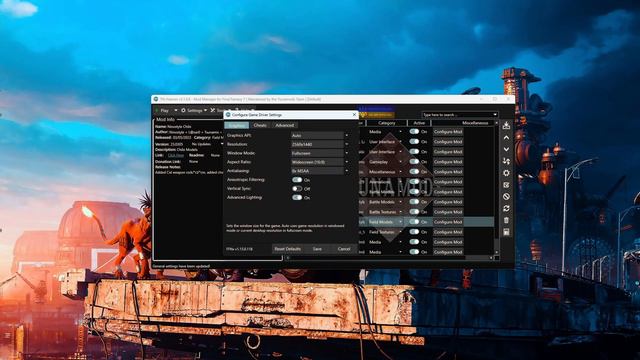Screen dimensions: 640x360
Task: Click the Reset Defaults button
Action: [x=287, y=249]
